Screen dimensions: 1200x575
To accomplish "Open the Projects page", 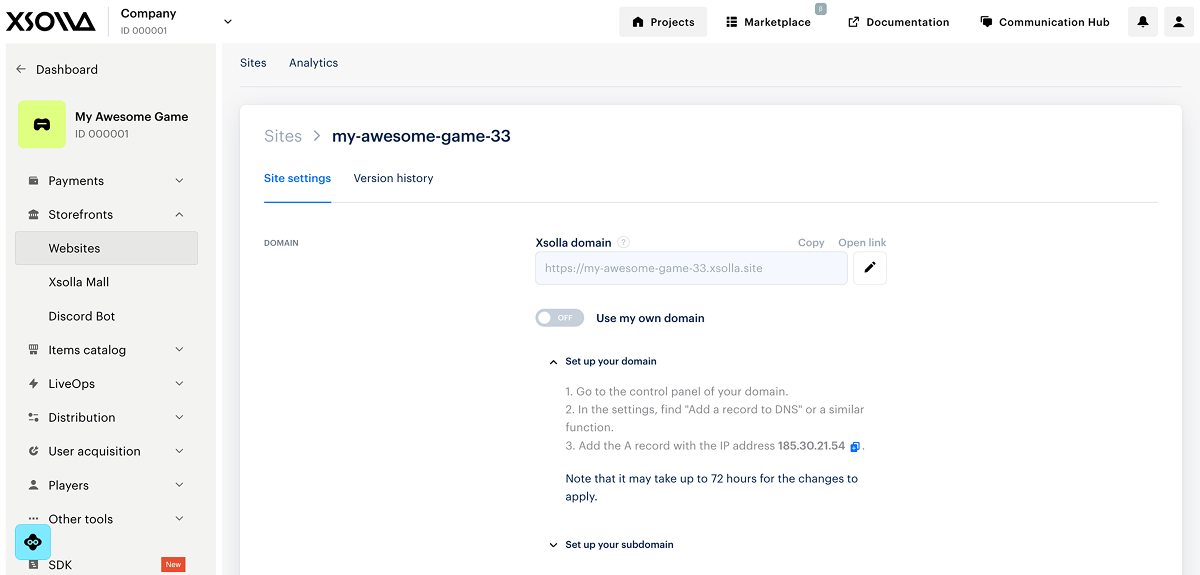I will (x=663, y=22).
